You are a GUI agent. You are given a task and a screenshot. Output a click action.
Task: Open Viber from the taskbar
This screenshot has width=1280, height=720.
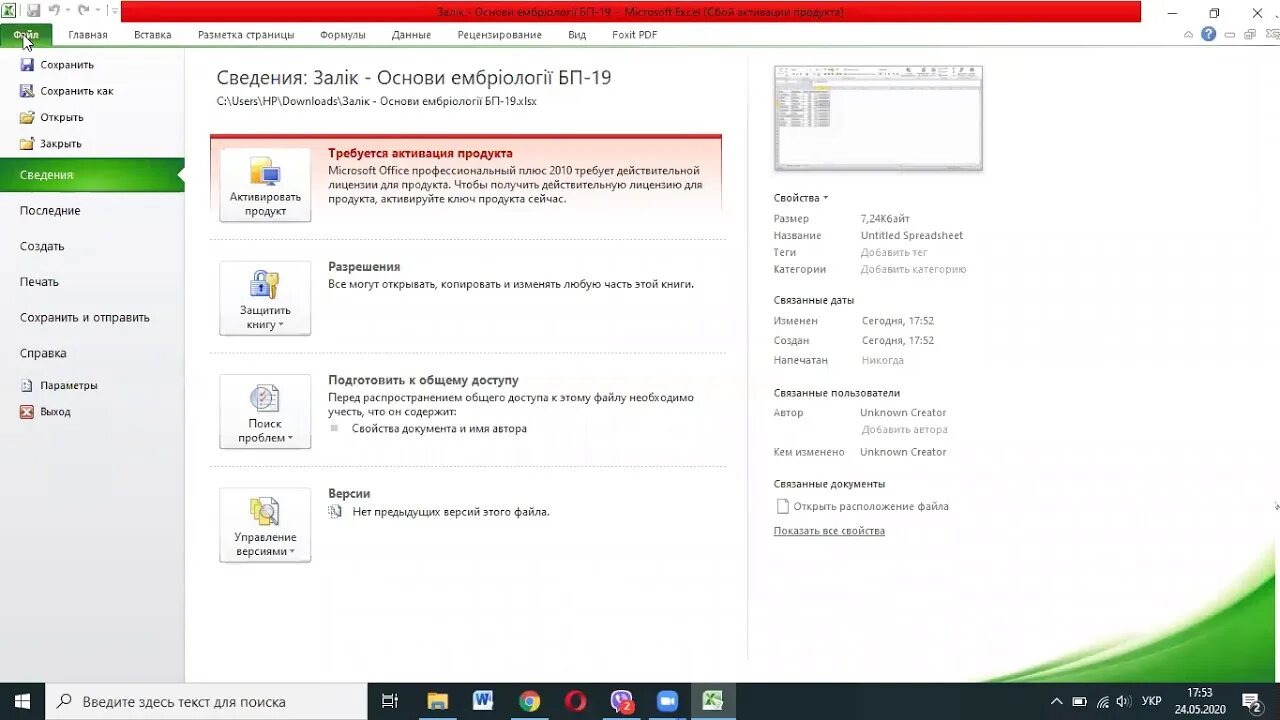coord(622,701)
